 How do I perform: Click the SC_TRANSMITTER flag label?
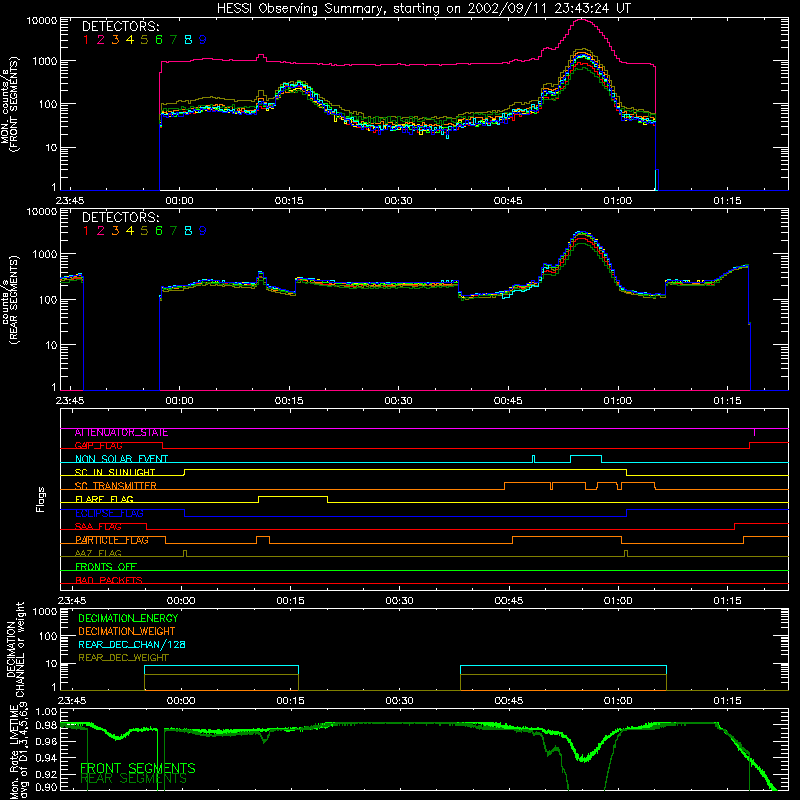pos(116,486)
